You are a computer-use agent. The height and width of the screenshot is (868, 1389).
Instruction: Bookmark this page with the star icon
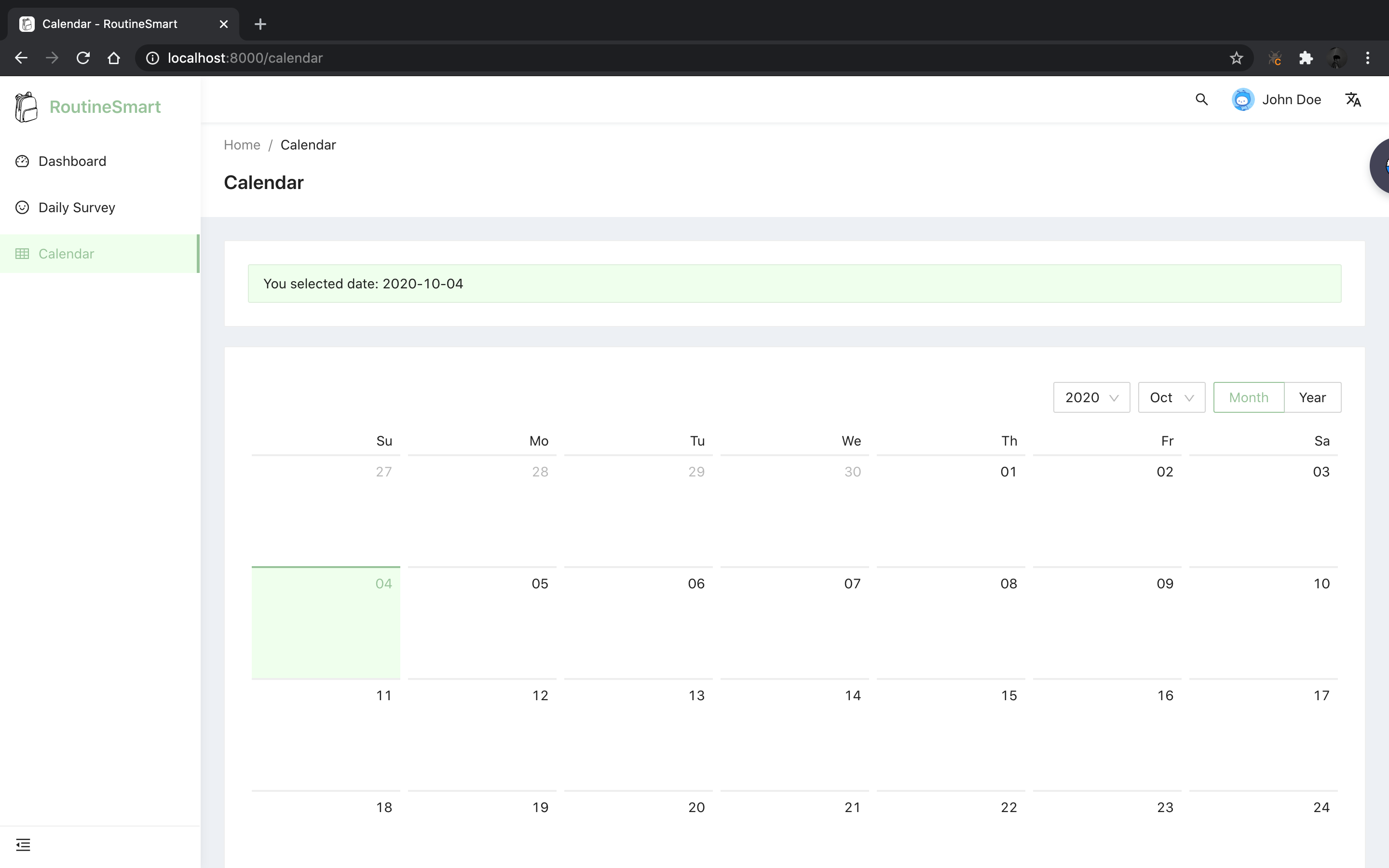click(x=1236, y=58)
